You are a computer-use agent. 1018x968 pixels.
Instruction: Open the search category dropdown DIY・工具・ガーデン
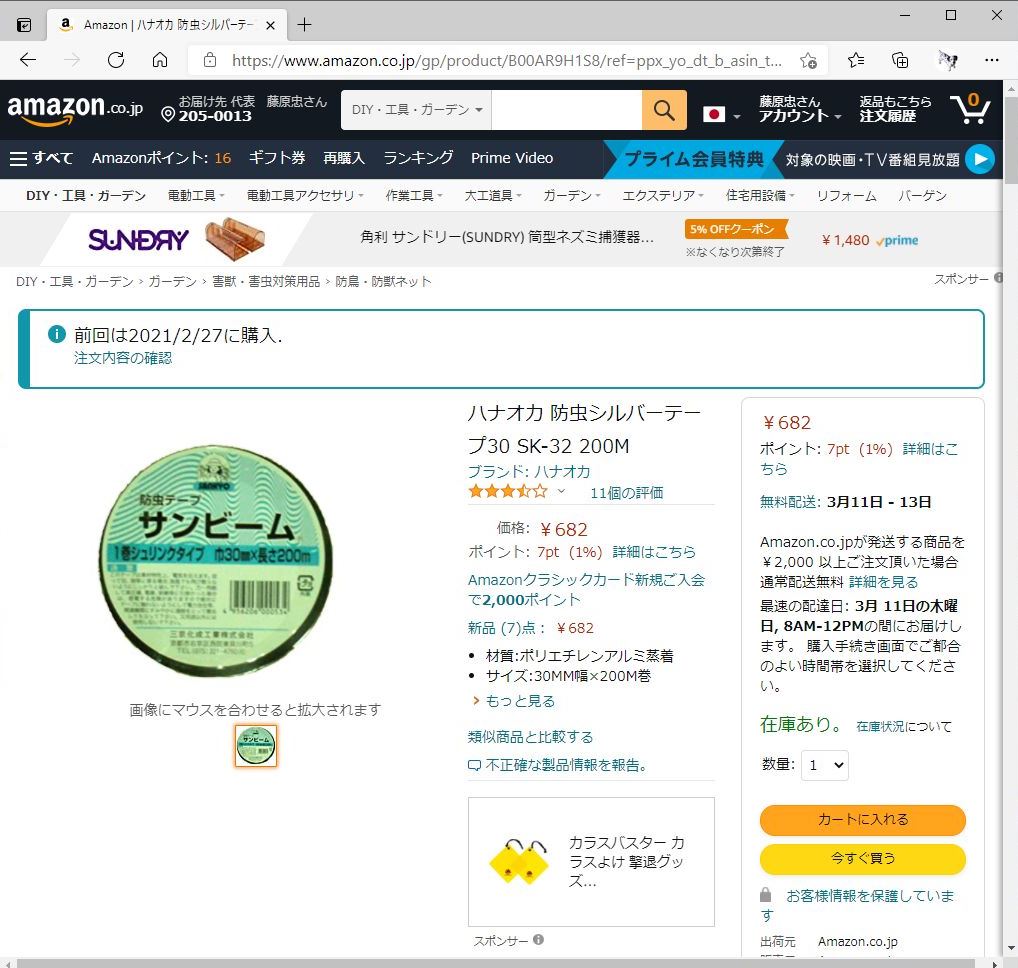click(x=416, y=110)
